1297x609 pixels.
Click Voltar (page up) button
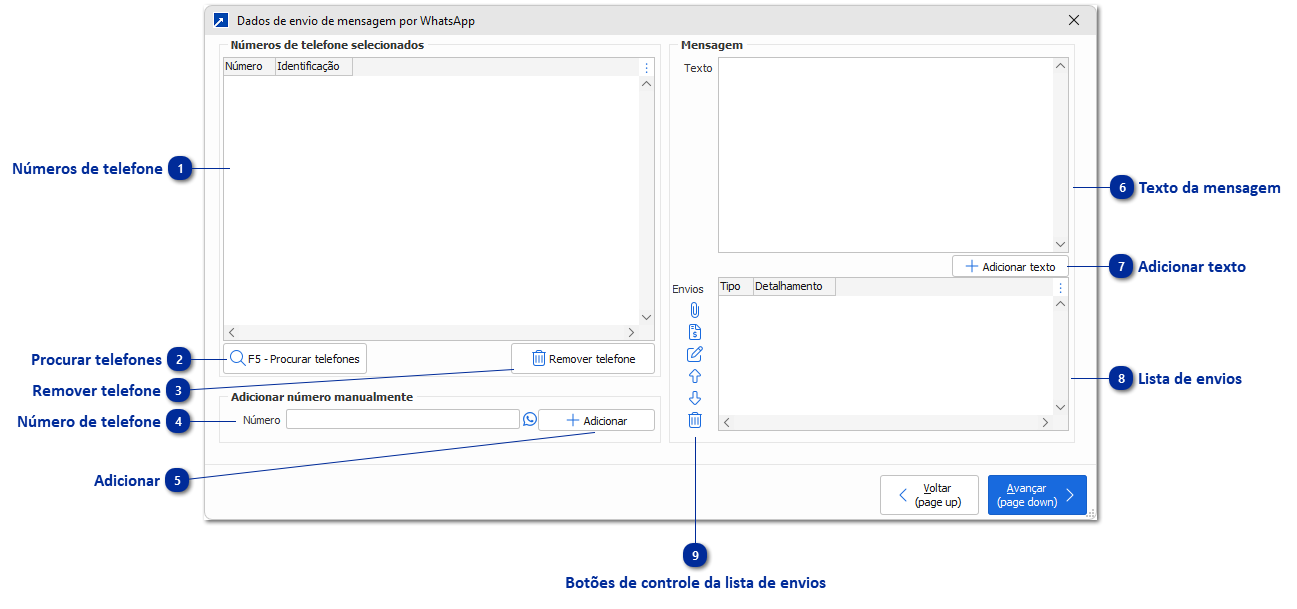(x=929, y=495)
